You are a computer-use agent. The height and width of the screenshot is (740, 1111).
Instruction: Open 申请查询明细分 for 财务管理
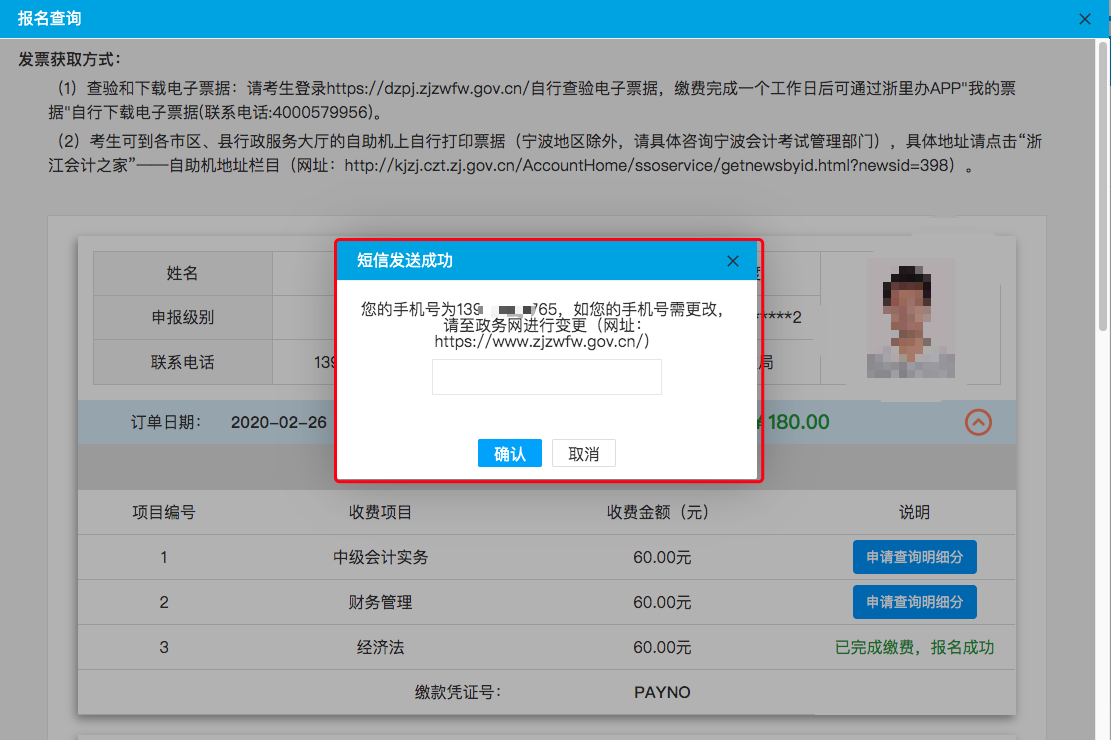point(914,602)
